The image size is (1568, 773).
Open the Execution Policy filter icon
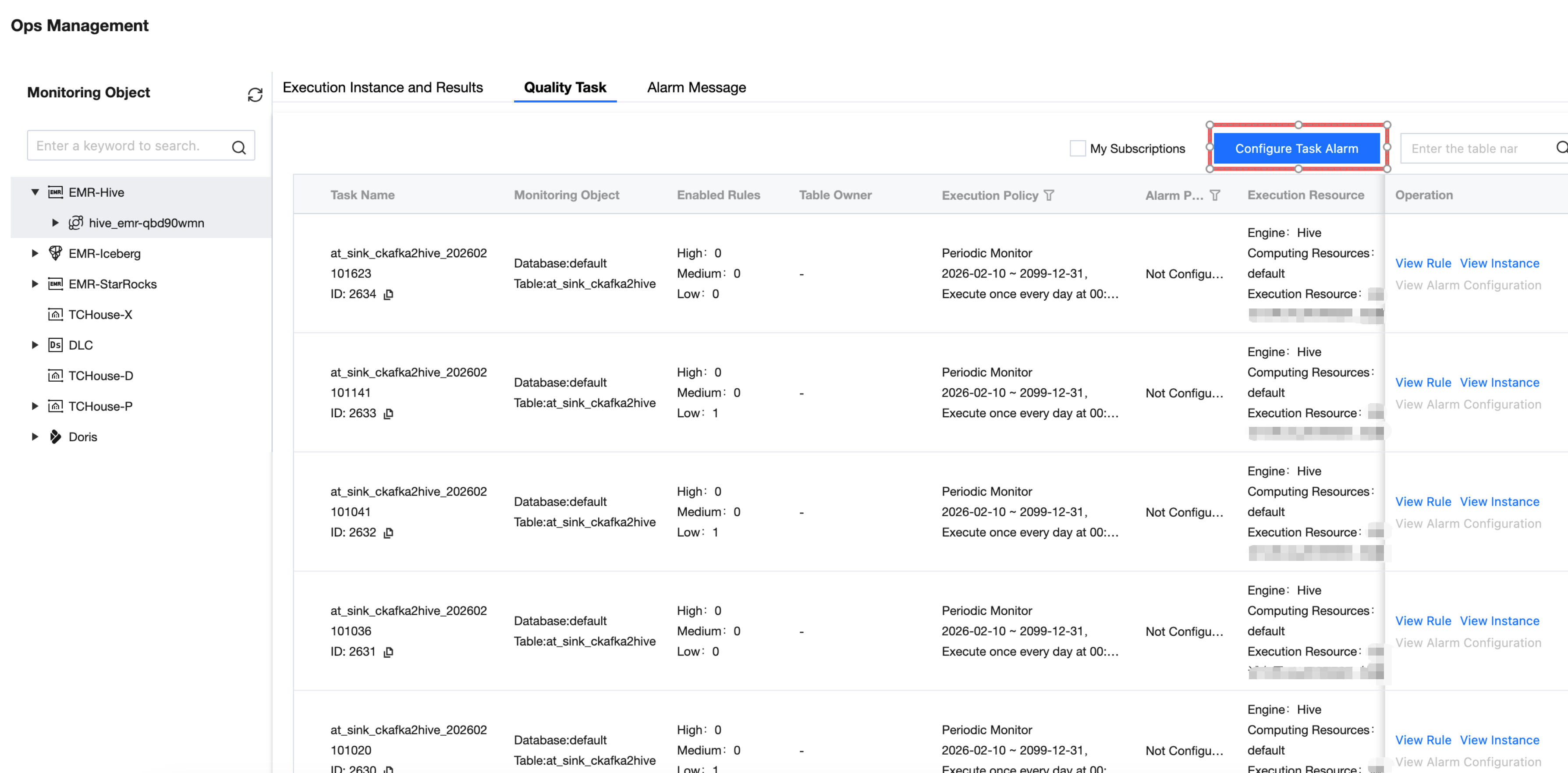[1049, 195]
